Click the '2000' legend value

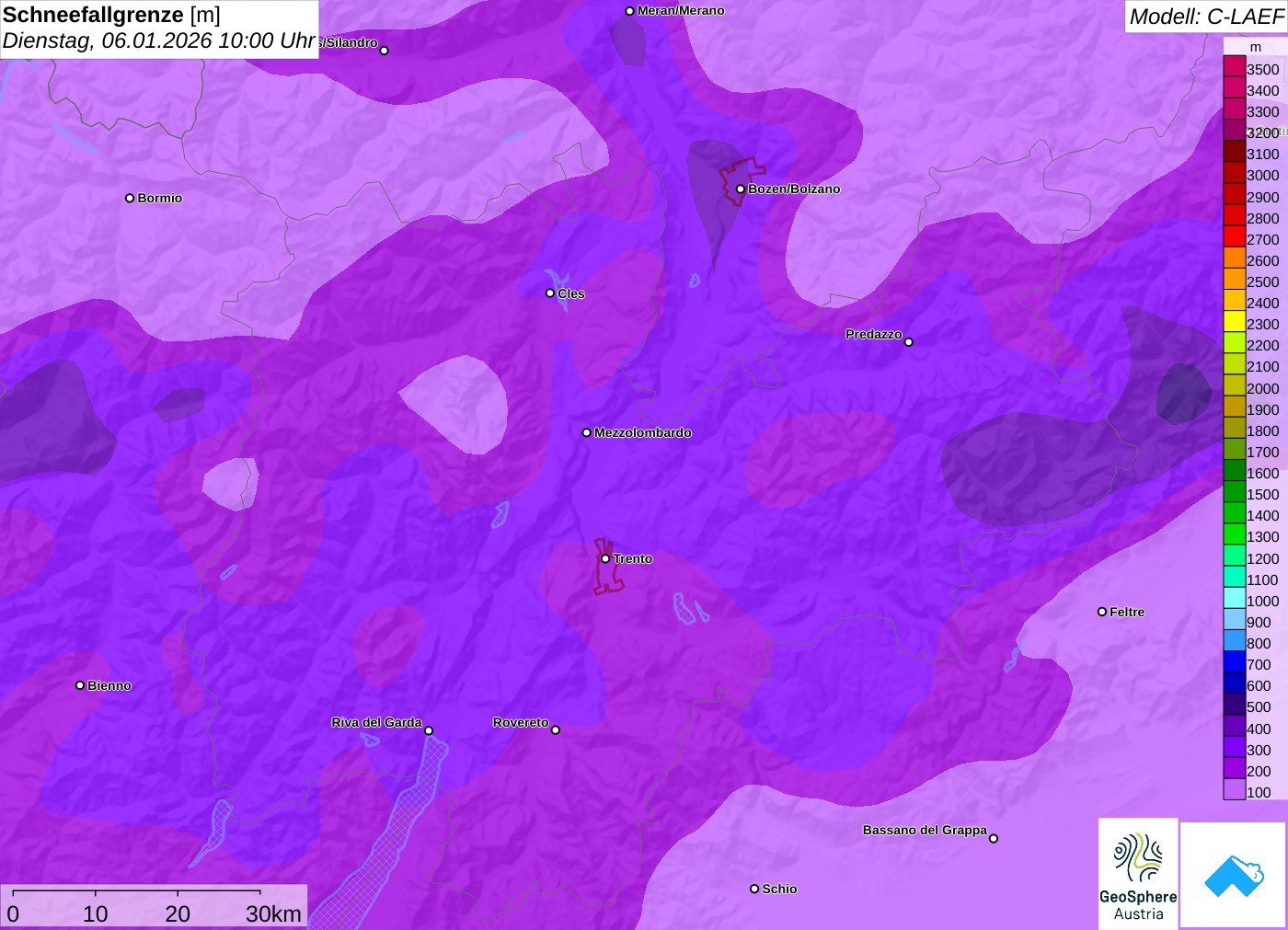point(1263,388)
